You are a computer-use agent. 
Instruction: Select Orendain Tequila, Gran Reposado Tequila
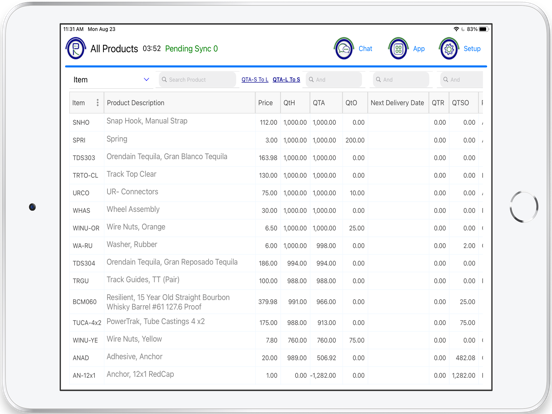pyautogui.click(x=172, y=262)
